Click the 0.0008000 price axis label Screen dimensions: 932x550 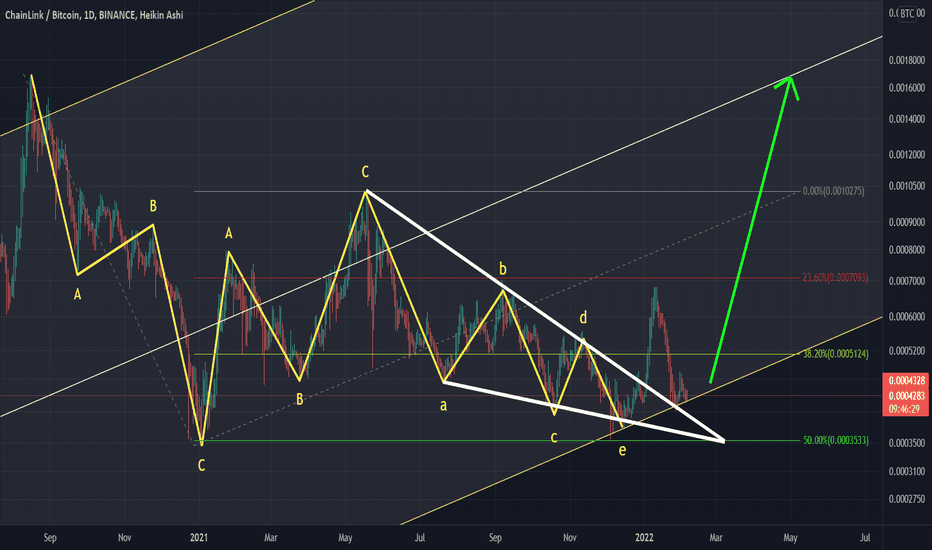907,250
